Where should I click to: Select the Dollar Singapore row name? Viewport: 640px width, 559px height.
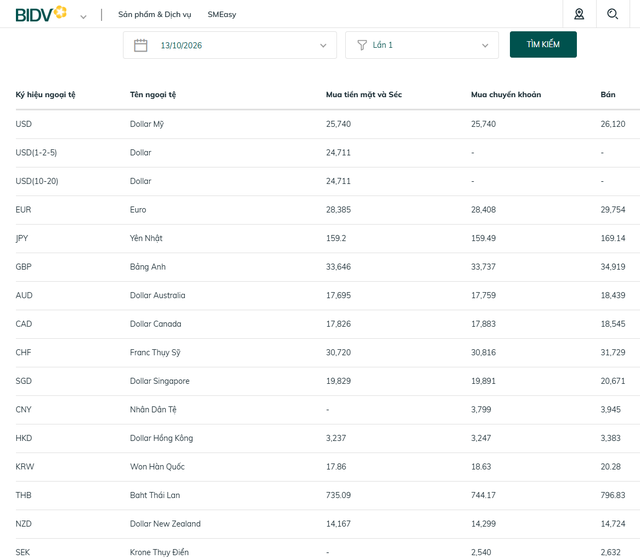(160, 381)
